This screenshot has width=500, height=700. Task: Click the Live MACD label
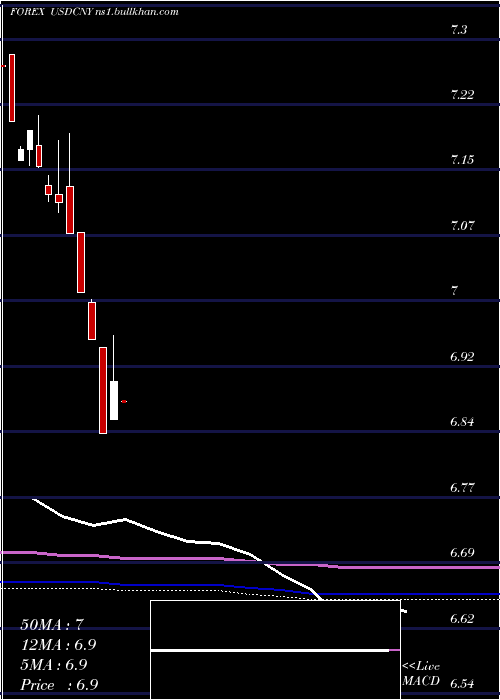pos(421,674)
